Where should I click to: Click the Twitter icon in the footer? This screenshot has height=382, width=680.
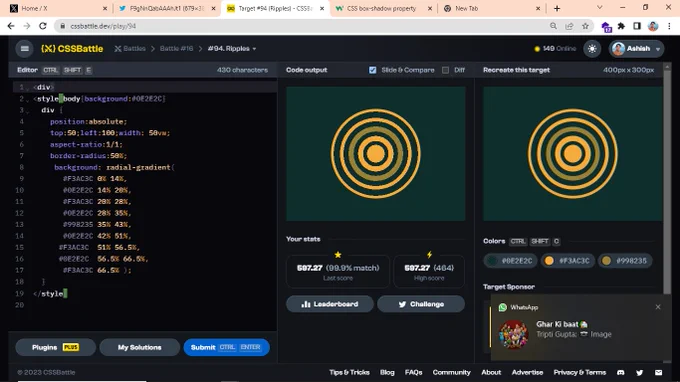(640, 372)
